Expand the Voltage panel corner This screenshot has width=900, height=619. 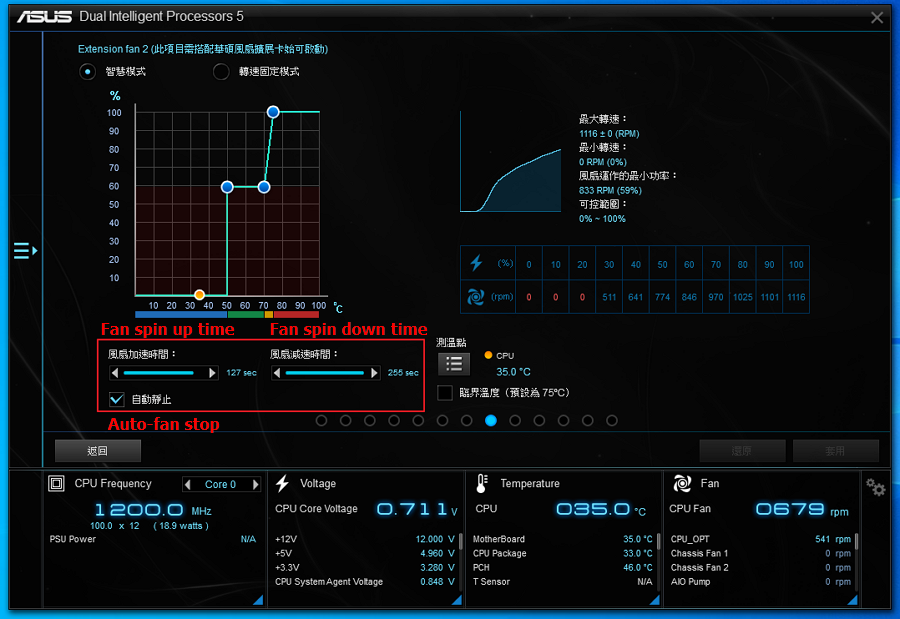pos(457,600)
